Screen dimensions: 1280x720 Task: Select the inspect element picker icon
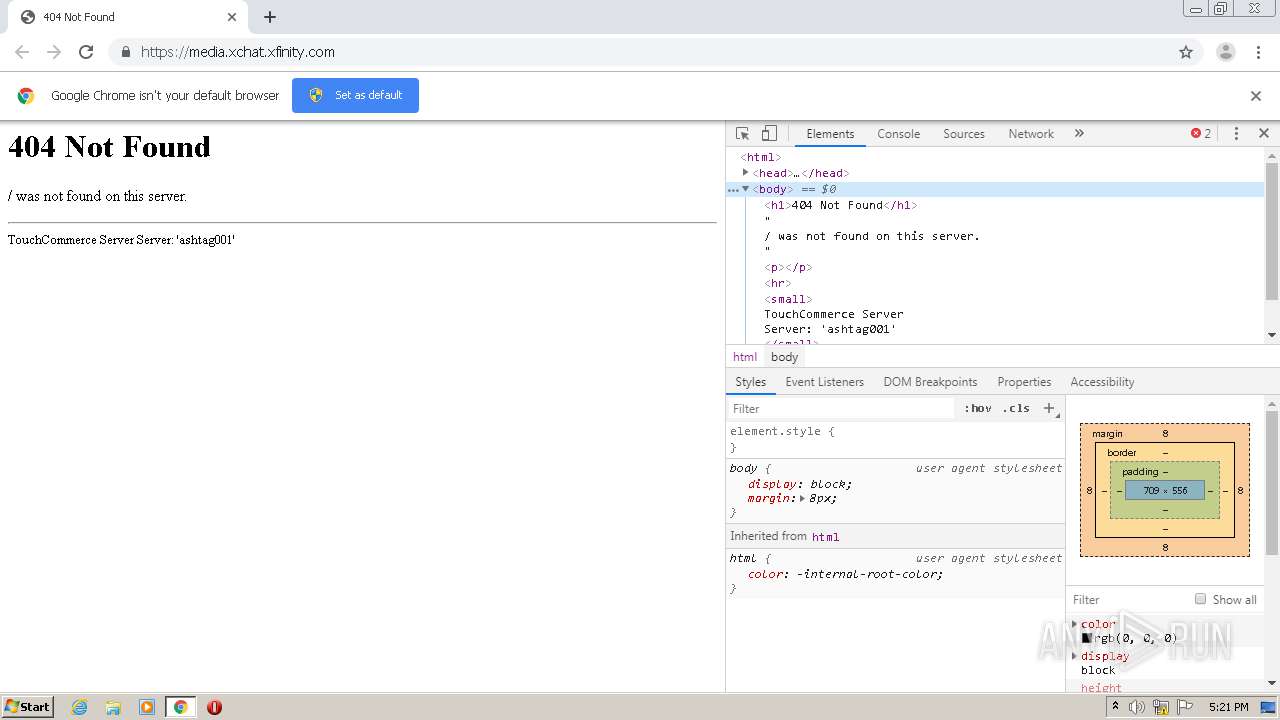coord(742,133)
